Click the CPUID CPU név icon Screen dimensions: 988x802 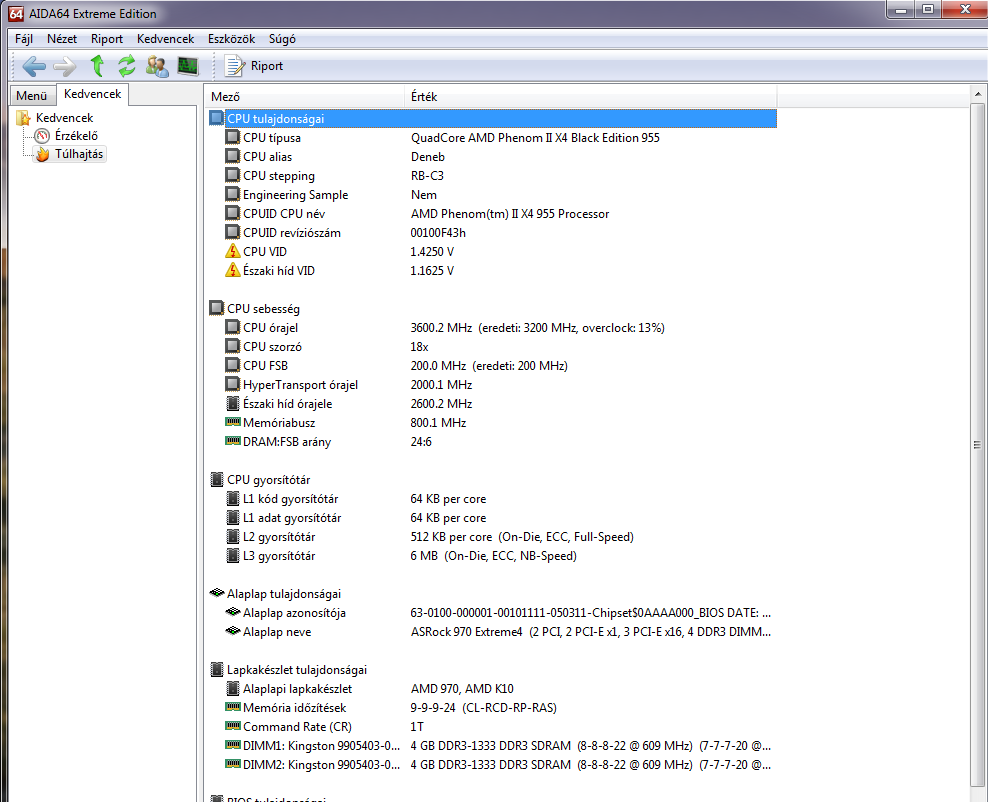pyautogui.click(x=233, y=213)
